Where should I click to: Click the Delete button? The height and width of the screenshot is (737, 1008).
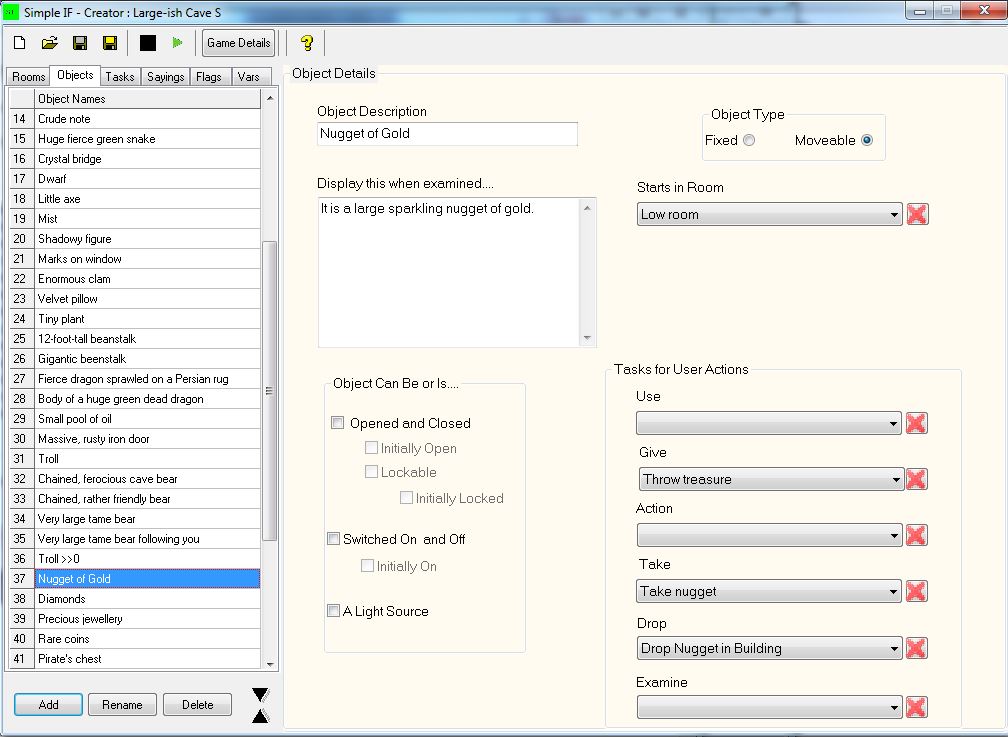pyautogui.click(x=197, y=704)
